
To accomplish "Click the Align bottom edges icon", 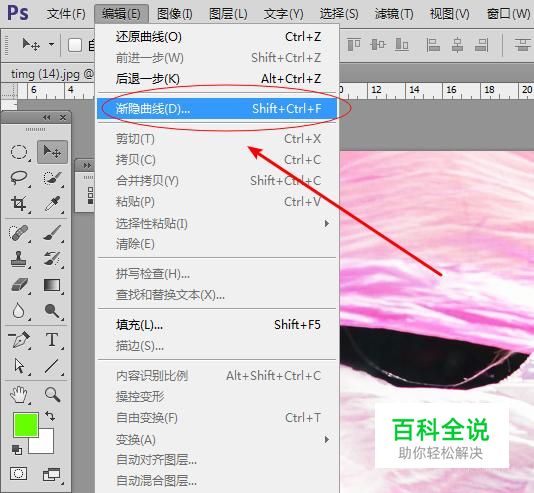I will pos(402,45).
